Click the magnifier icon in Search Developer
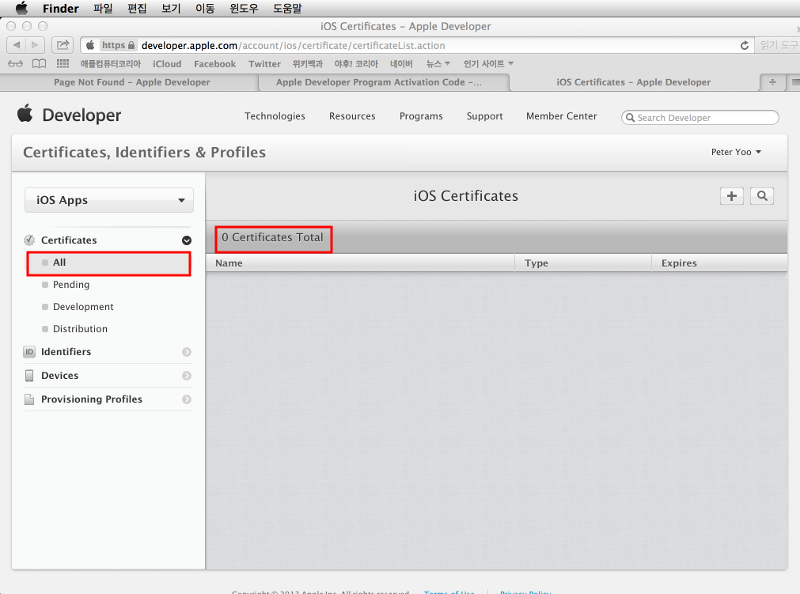800x594 pixels. click(630, 118)
